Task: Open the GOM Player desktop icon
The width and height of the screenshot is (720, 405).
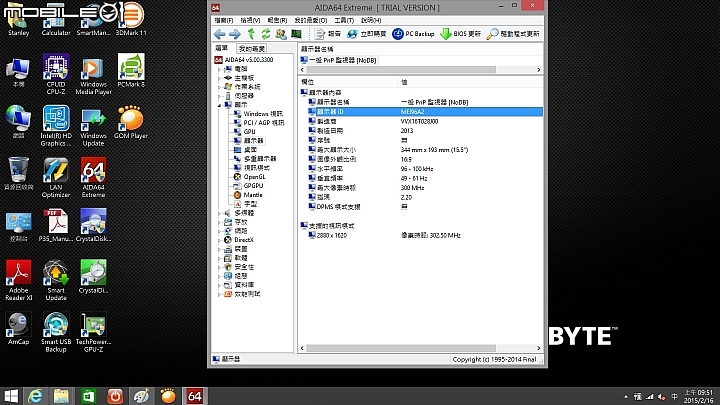Action: [x=131, y=122]
